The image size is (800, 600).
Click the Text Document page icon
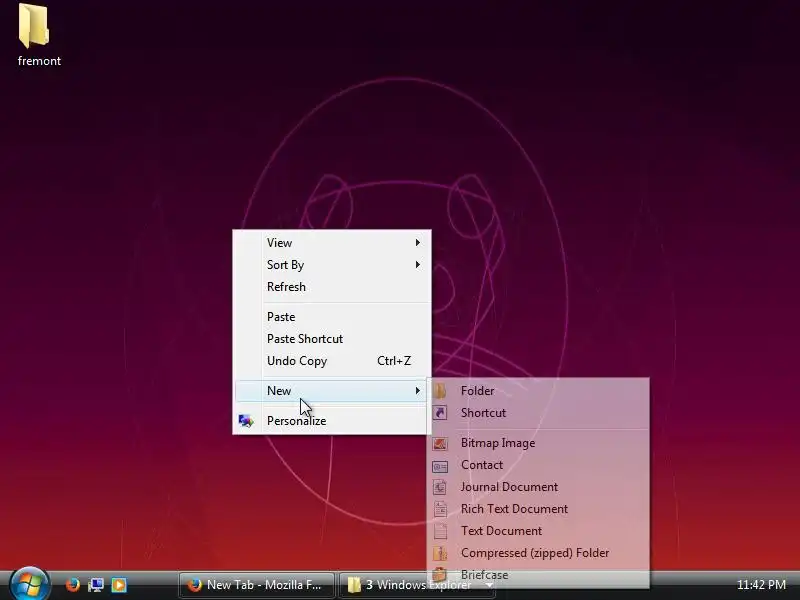point(440,531)
